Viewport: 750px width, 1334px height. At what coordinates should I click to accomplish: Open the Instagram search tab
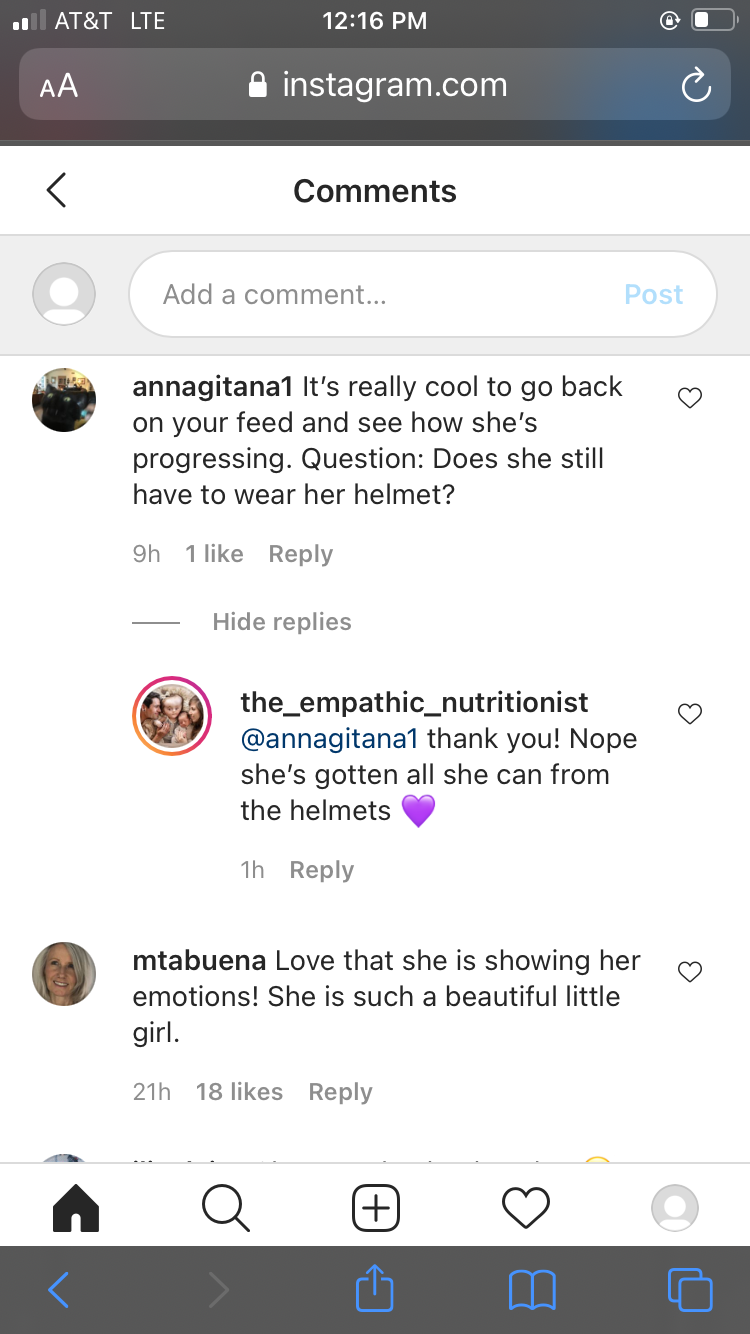[225, 1208]
